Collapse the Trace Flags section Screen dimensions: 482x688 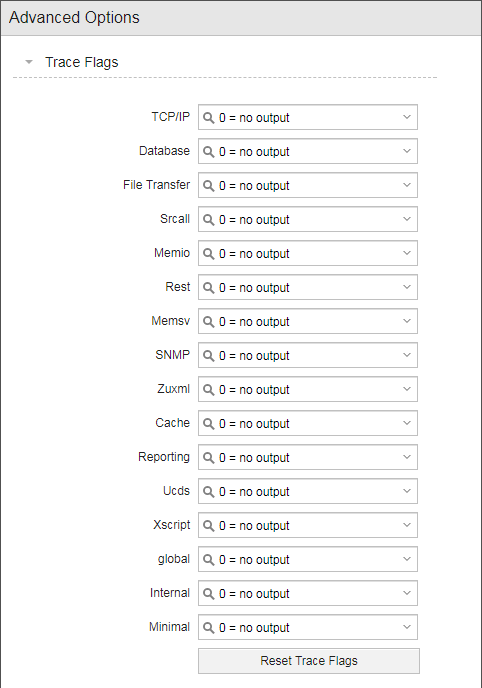pos(29,62)
